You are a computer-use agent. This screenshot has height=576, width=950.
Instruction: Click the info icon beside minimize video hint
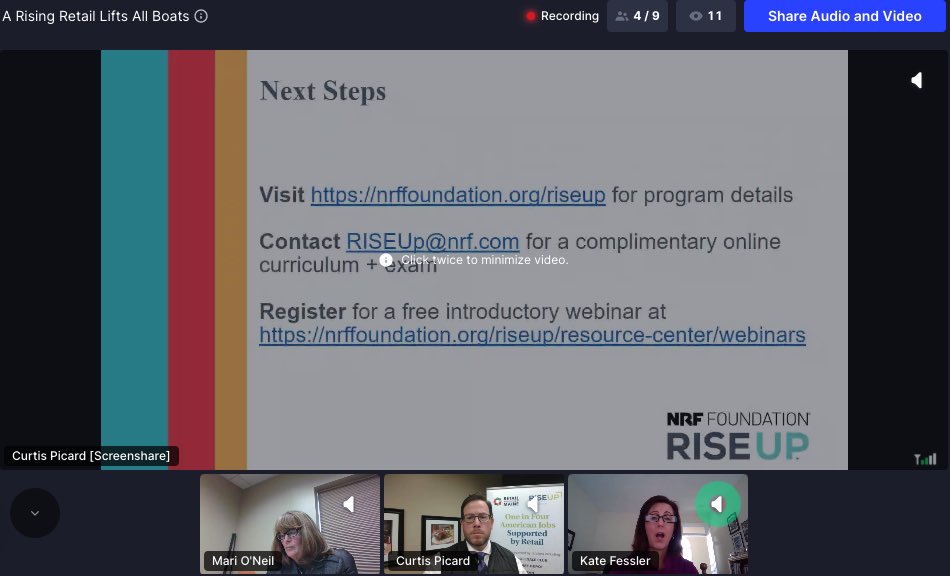pyautogui.click(x=386, y=260)
